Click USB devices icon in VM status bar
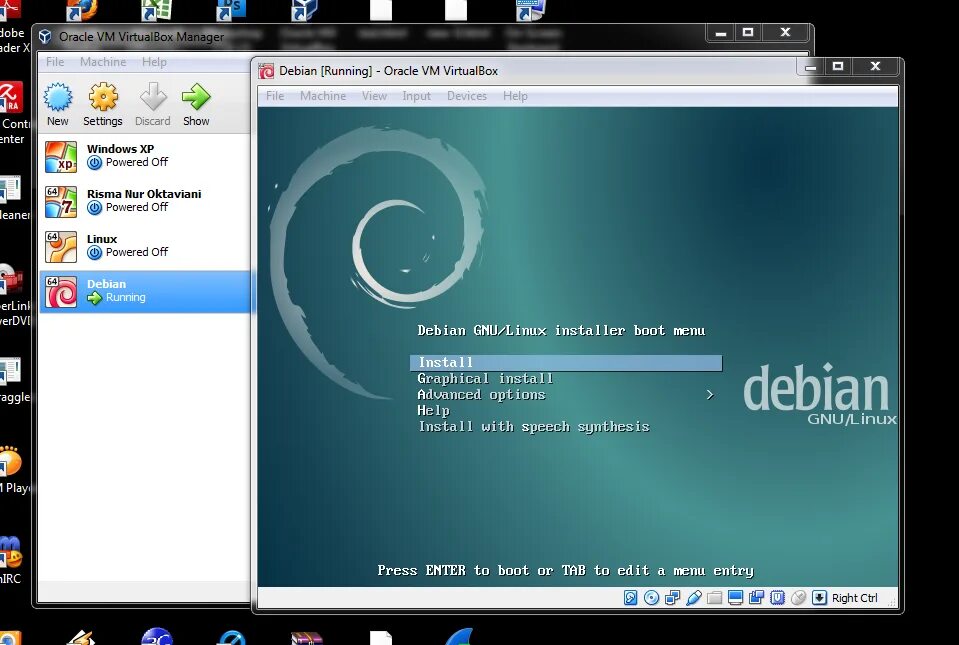The image size is (959, 645). [694, 598]
